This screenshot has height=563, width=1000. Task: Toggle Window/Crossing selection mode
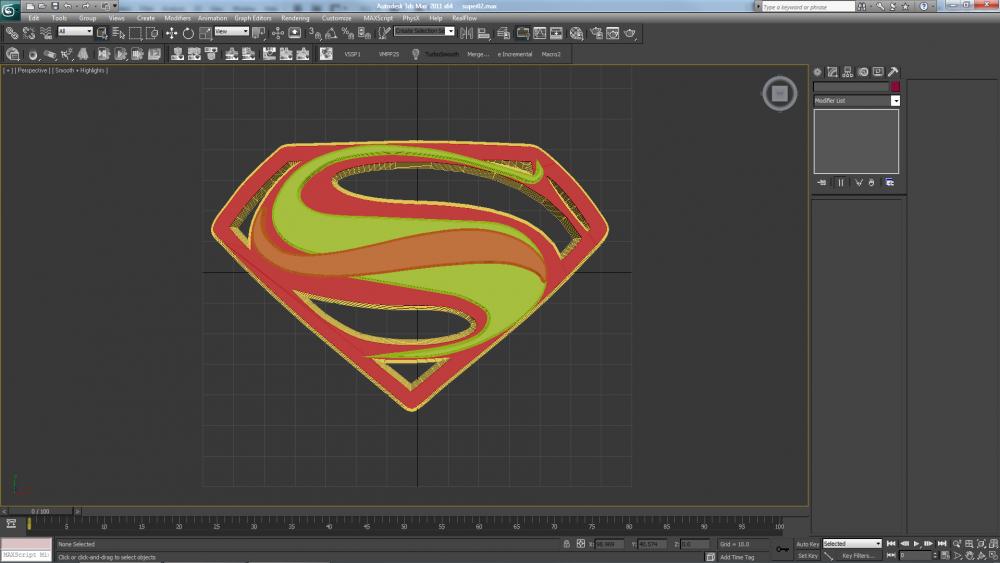tap(152, 33)
